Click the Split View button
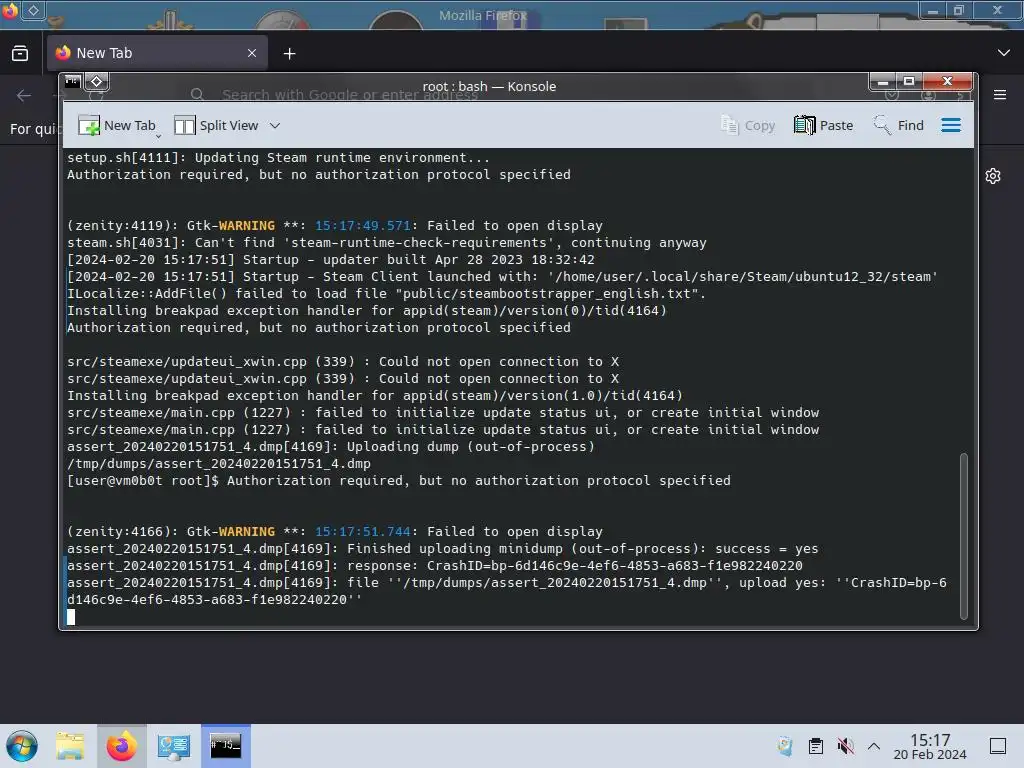The width and height of the screenshot is (1024, 768). tap(217, 125)
